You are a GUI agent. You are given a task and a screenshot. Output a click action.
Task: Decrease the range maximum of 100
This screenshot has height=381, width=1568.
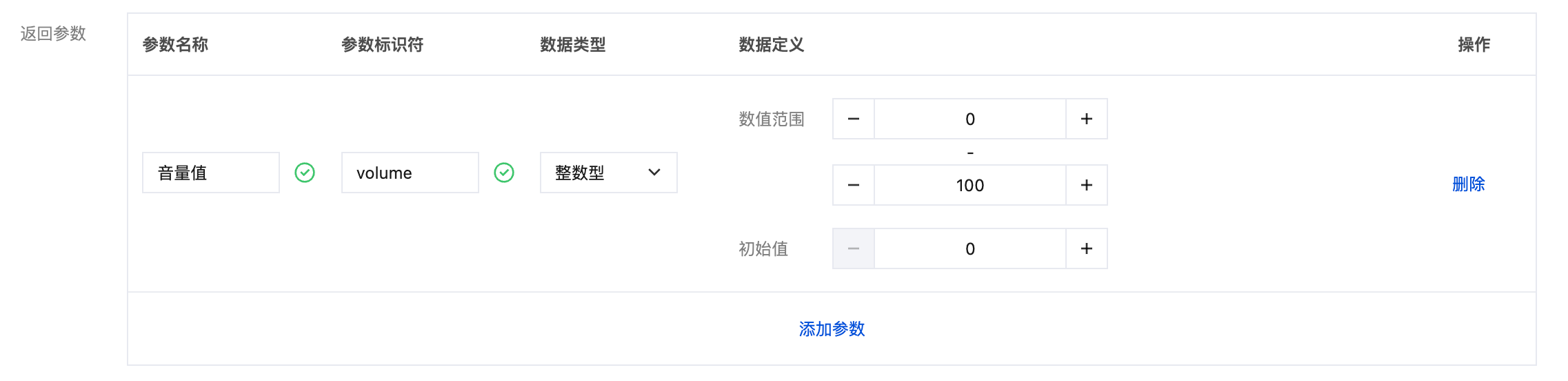pyautogui.click(x=854, y=185)
